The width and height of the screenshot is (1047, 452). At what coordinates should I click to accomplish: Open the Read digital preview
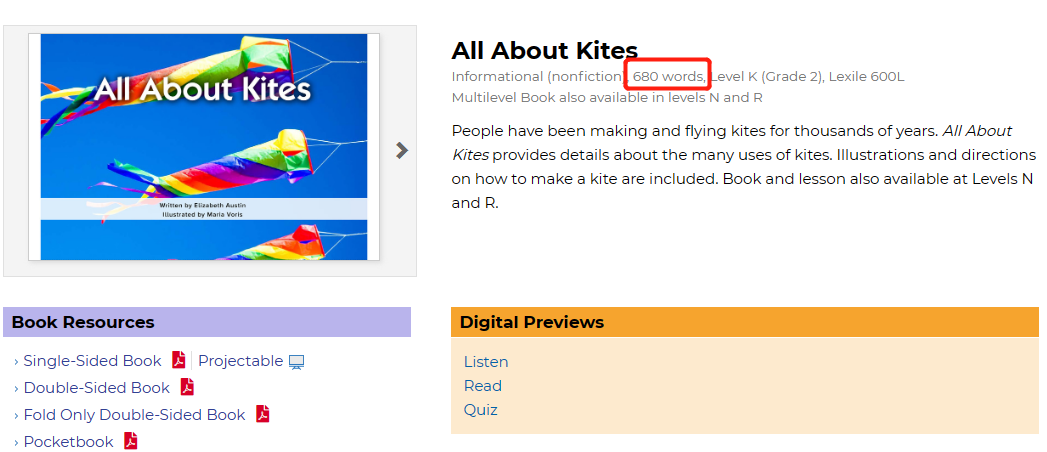pos(483,386)
